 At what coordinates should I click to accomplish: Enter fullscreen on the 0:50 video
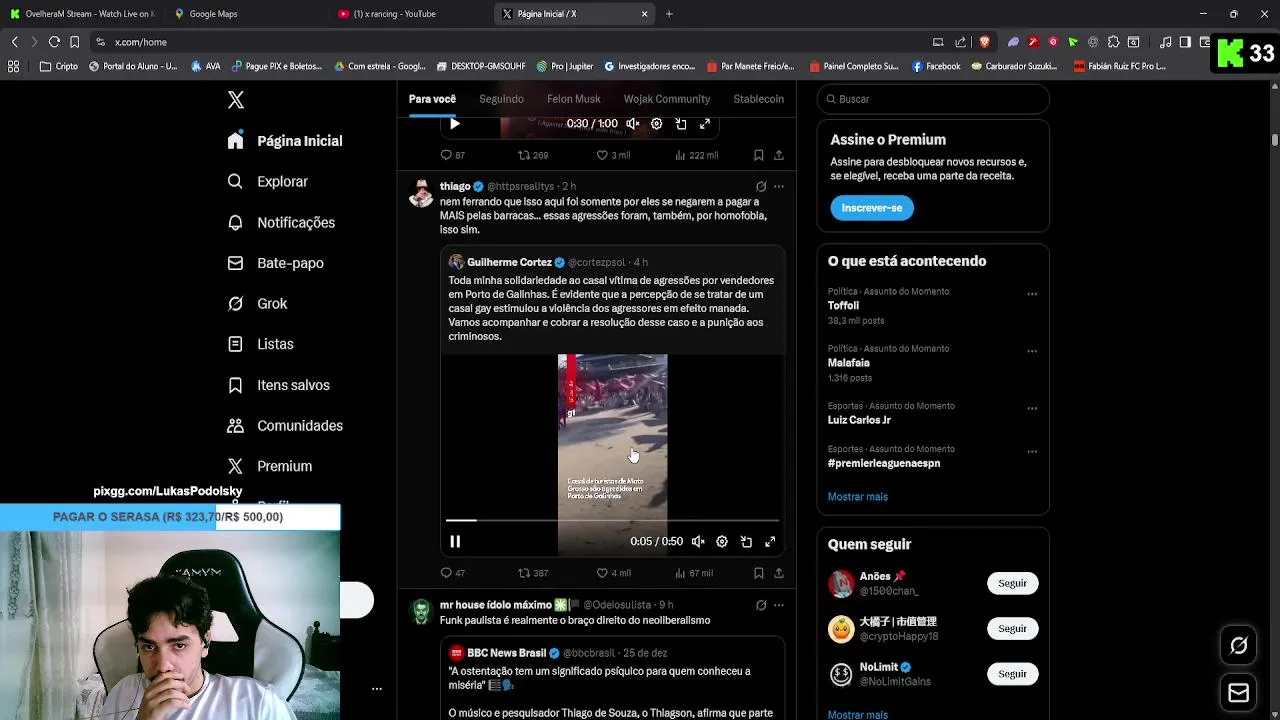pos(770,542)
